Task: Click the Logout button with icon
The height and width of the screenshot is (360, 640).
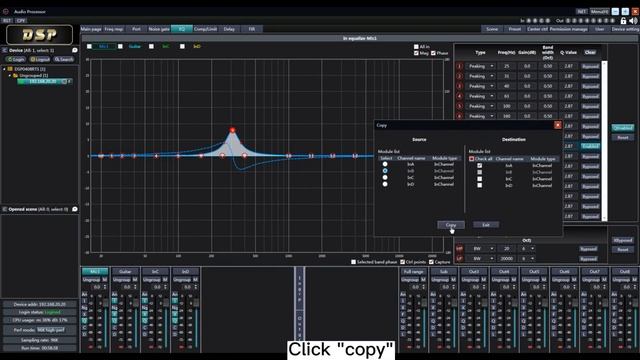Action: click(40, 60)
